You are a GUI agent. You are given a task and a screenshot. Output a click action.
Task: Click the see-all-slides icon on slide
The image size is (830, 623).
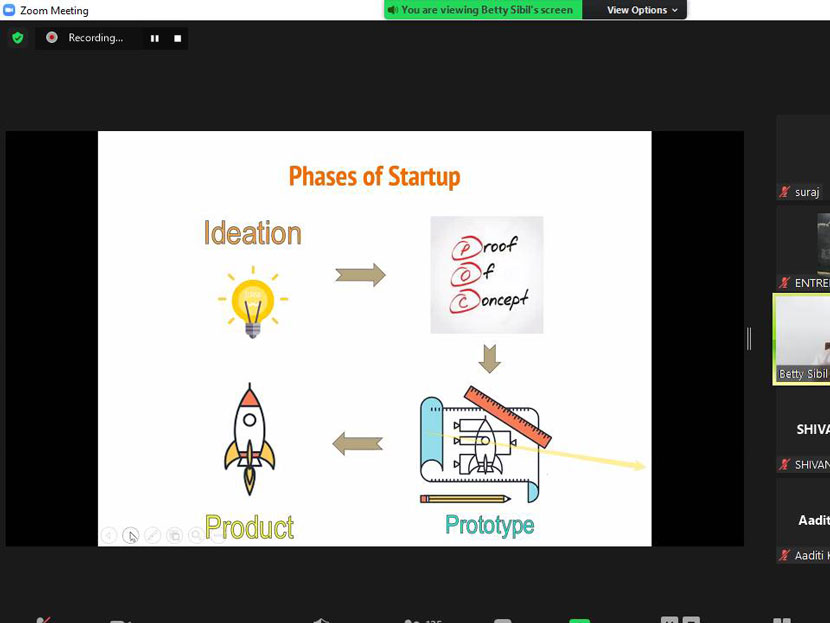174,536
